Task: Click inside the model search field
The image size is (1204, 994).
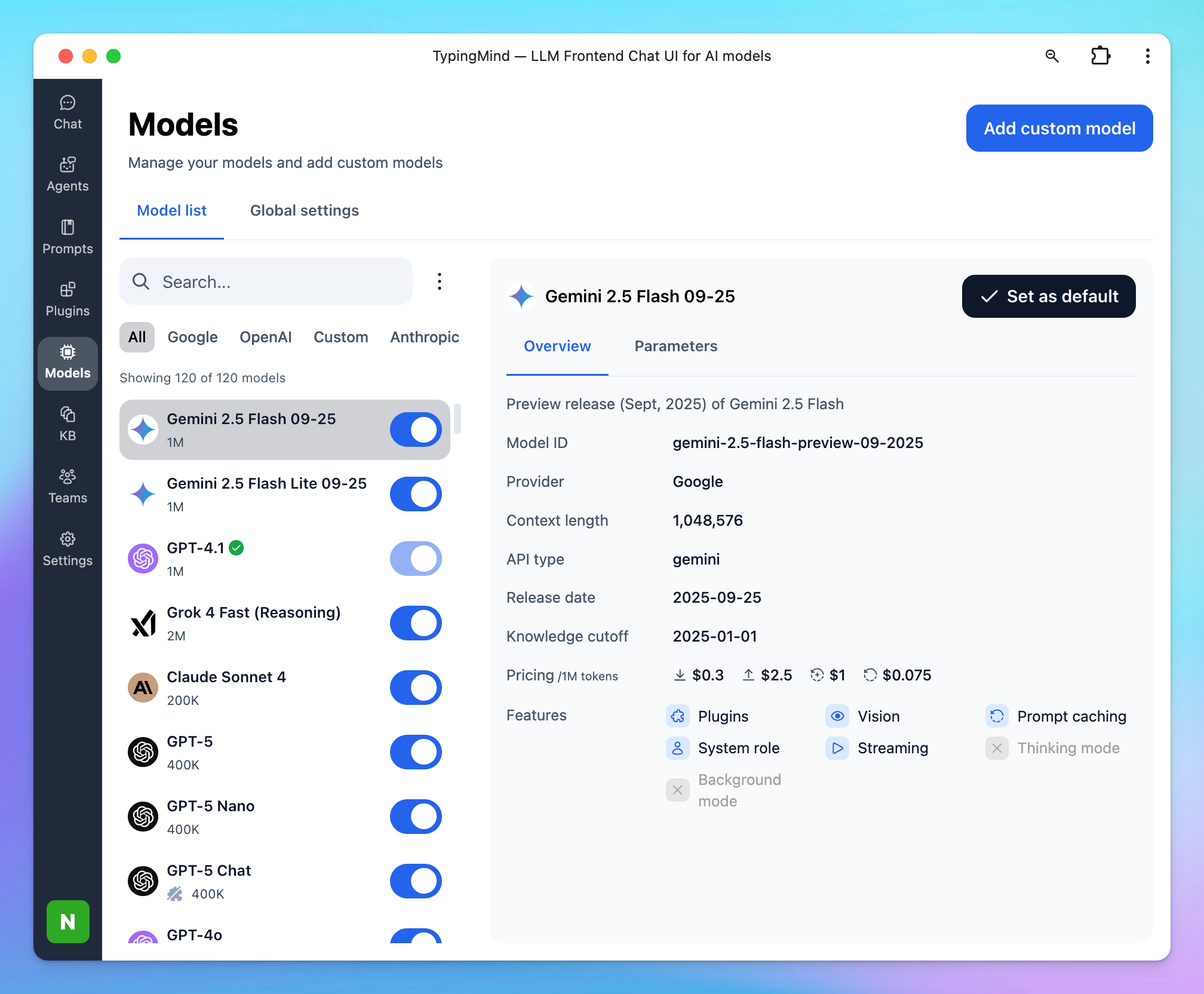Action: tap(266, 281)
